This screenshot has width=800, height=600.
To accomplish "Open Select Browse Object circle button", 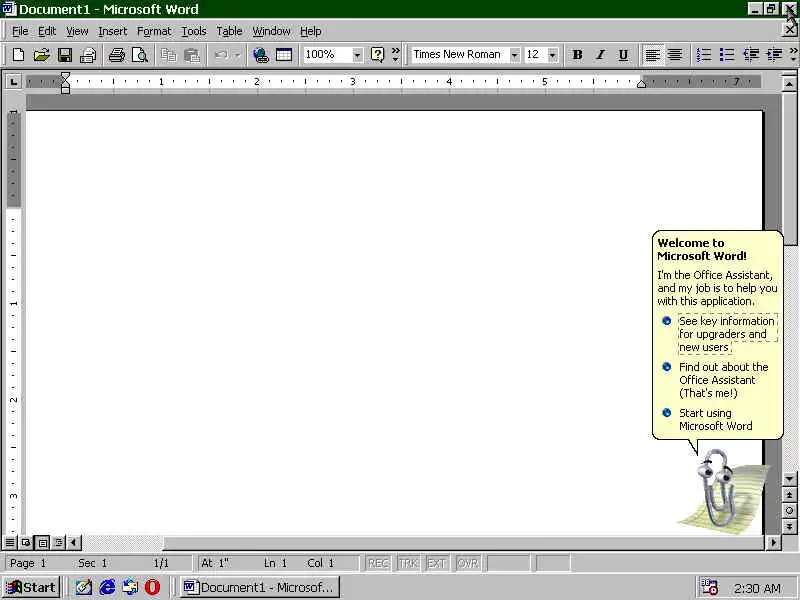I will [x=789, y=511].
